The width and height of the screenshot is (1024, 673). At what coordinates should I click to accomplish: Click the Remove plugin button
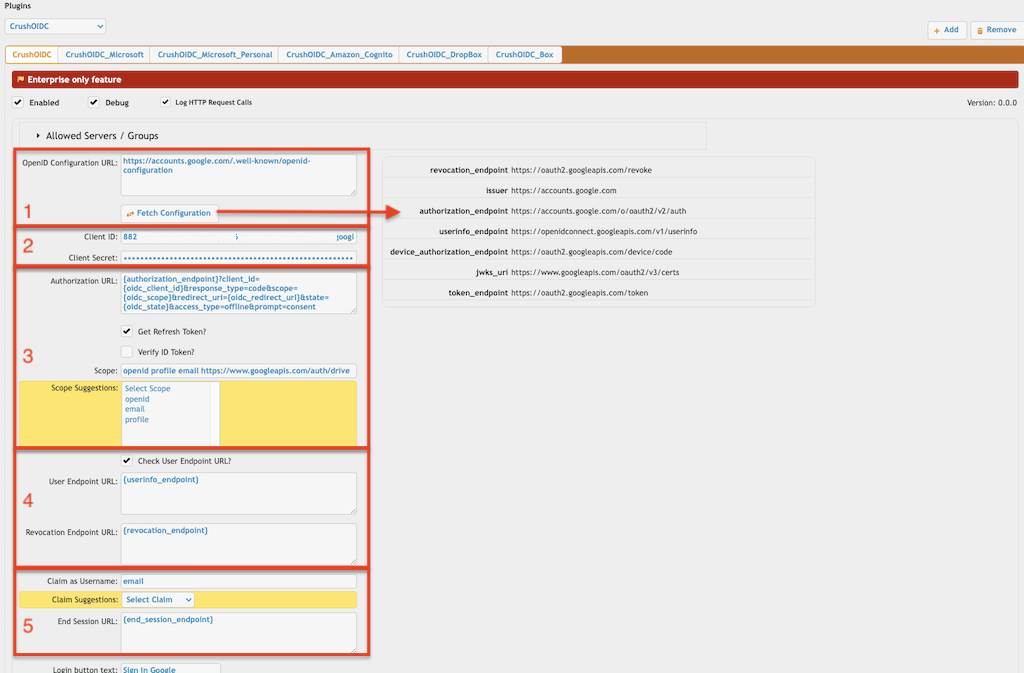[x=996, y=30]
